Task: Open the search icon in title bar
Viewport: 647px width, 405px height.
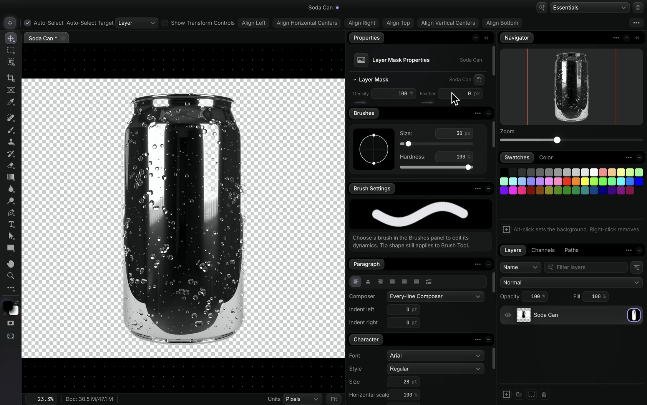Action: (541, 7)
